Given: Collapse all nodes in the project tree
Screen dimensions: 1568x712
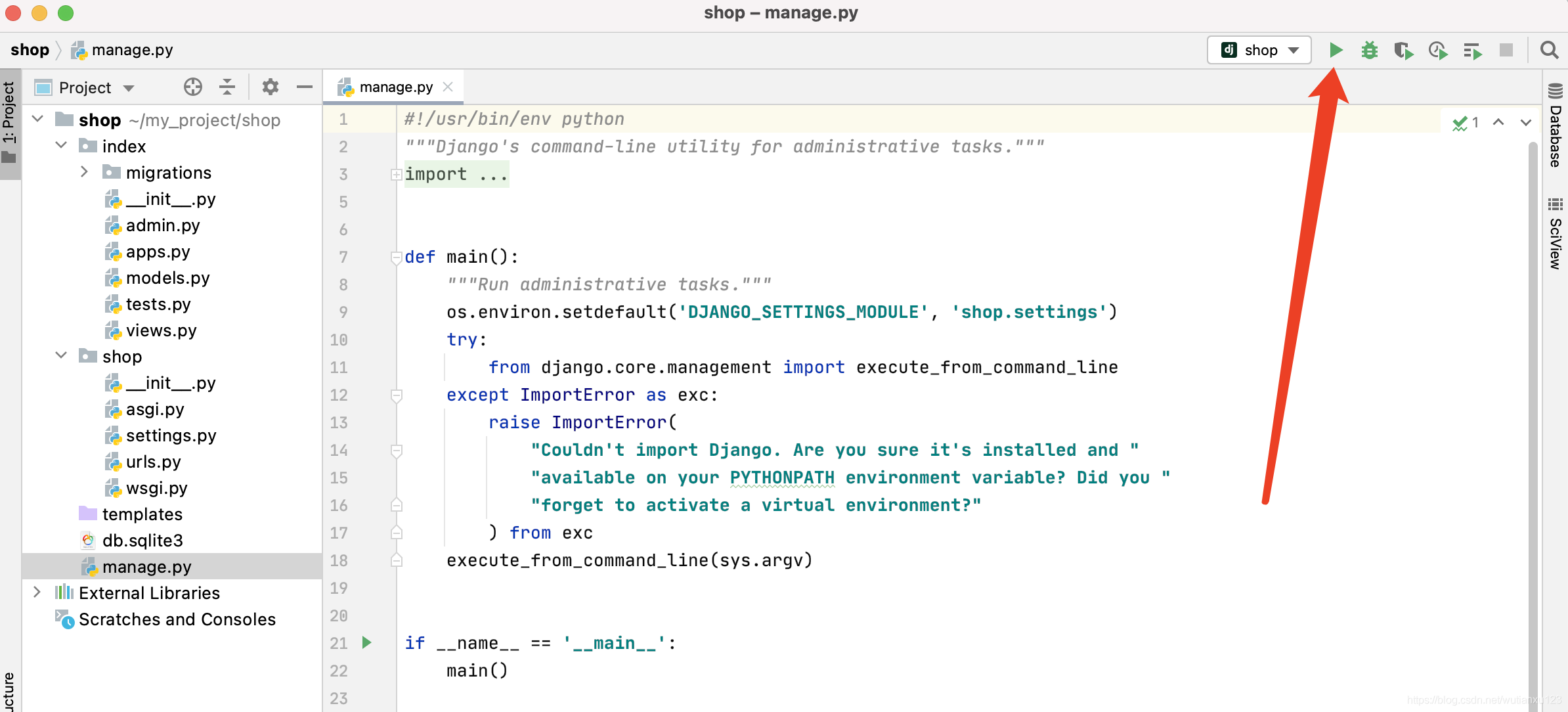Looking at the screenshot, I should pyautogui.click(x=227, y=87).
